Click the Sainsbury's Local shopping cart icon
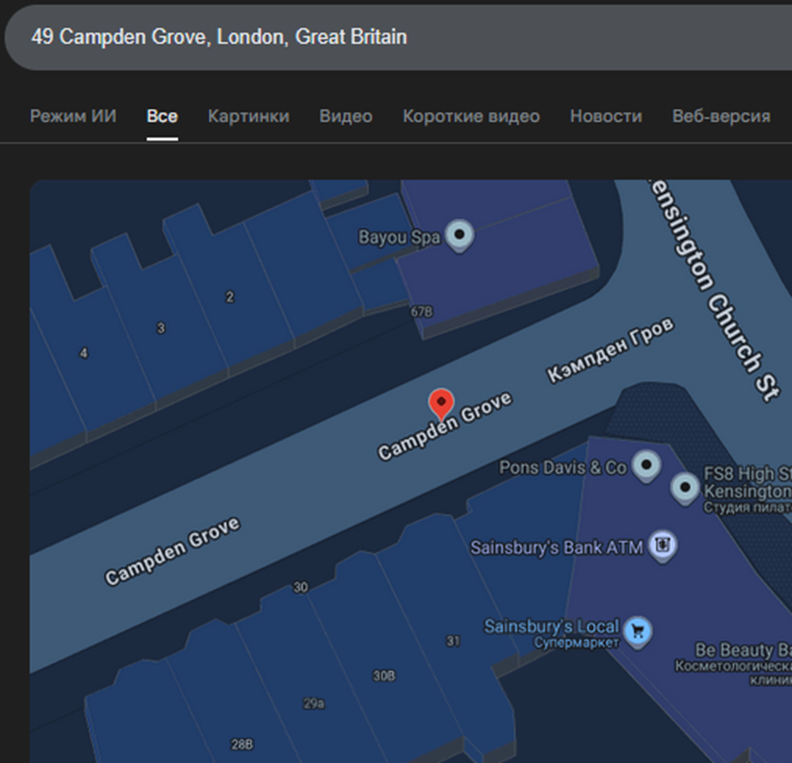 (638, 632)
